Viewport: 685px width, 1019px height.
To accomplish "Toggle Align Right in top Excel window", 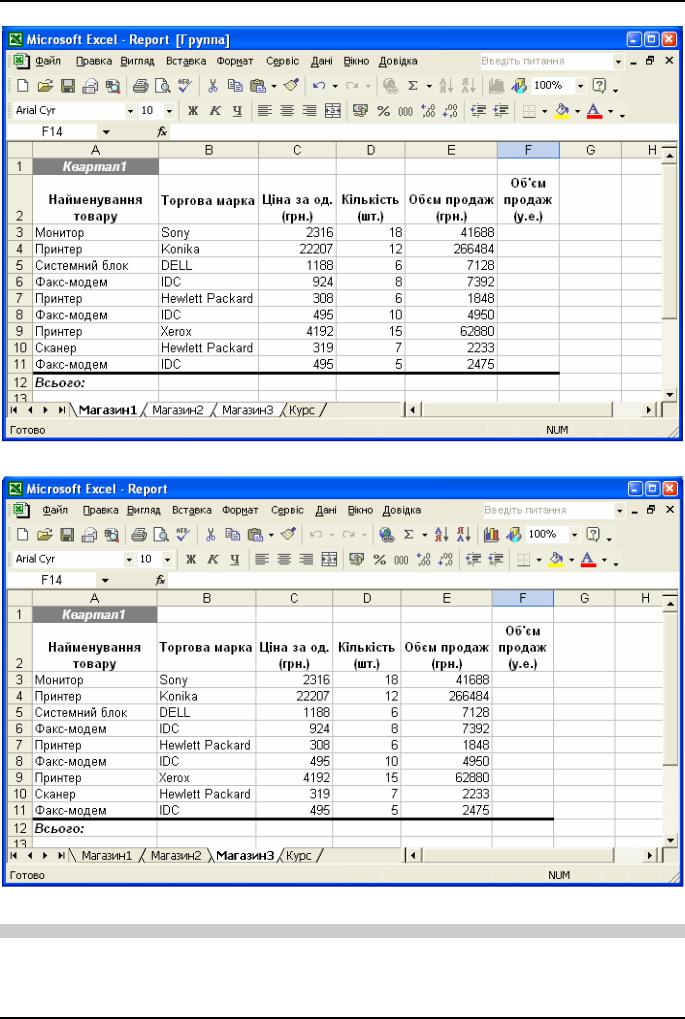I will [309, 111].
